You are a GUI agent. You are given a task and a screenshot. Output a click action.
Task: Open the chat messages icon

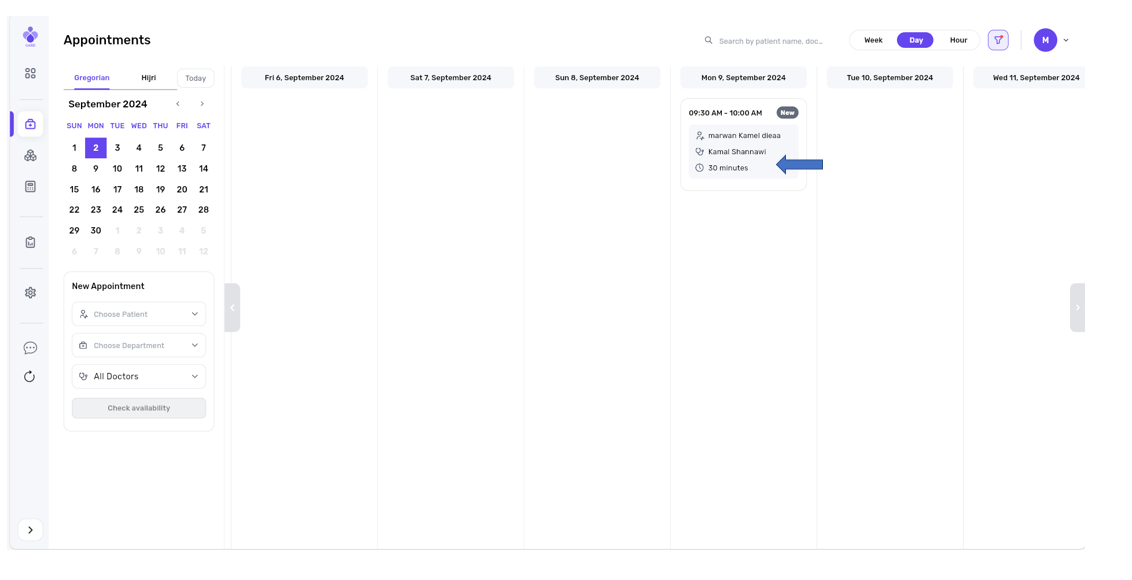point(30,348)
